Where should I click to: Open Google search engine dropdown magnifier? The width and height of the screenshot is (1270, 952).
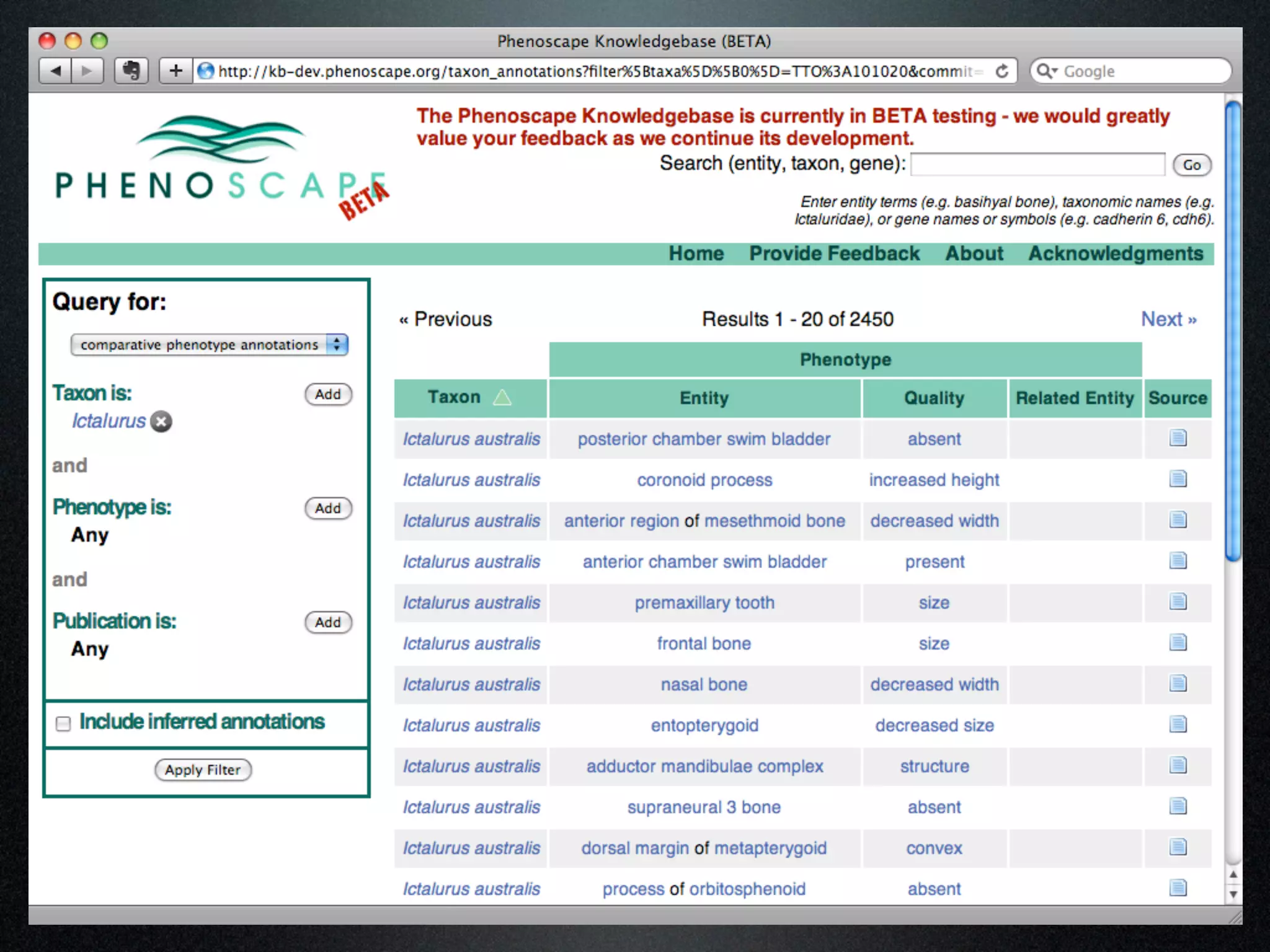[x=1046, y=71]
